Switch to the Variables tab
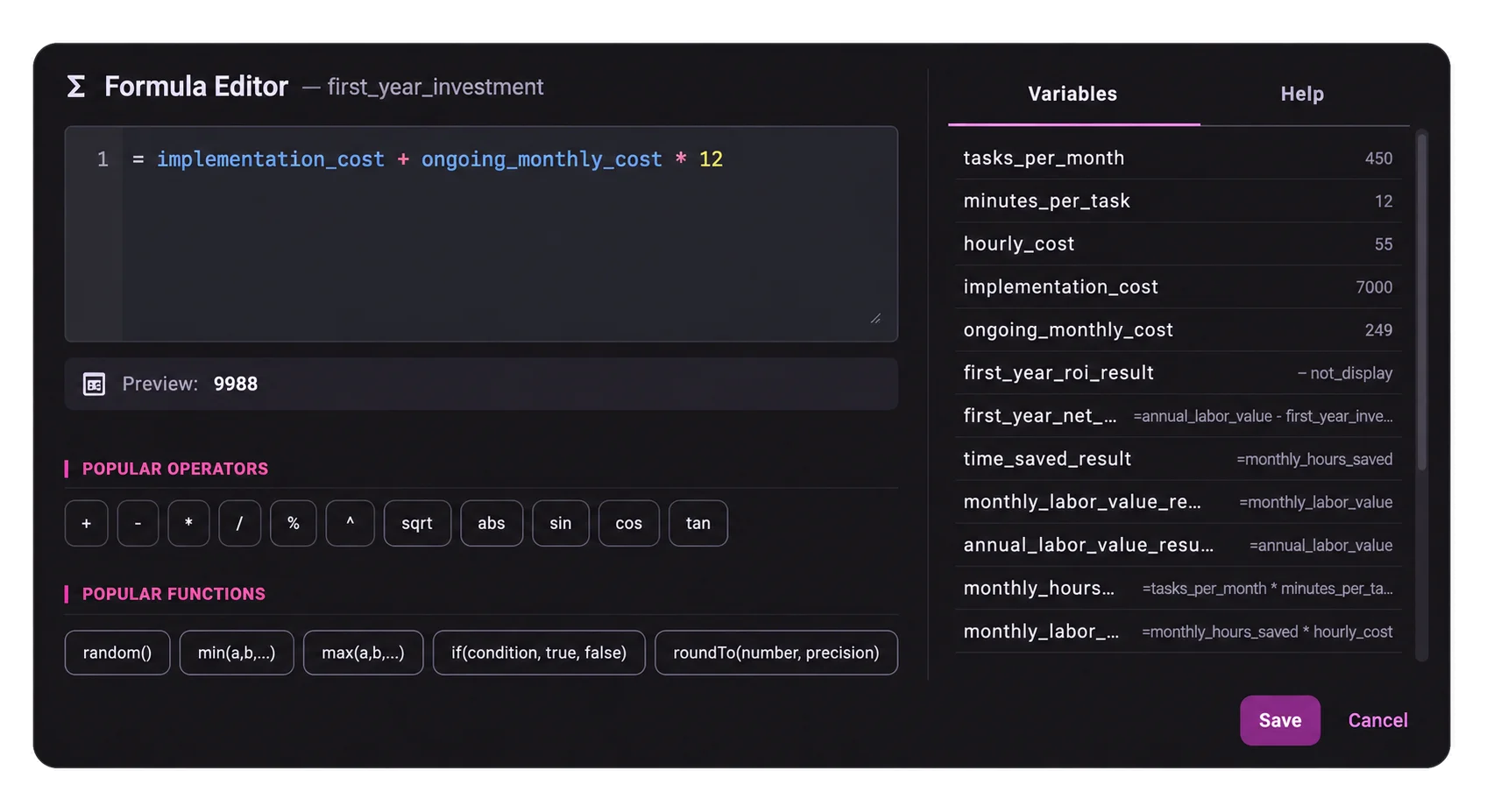Screen dimensions: 1487x812 pos(1073,94)
